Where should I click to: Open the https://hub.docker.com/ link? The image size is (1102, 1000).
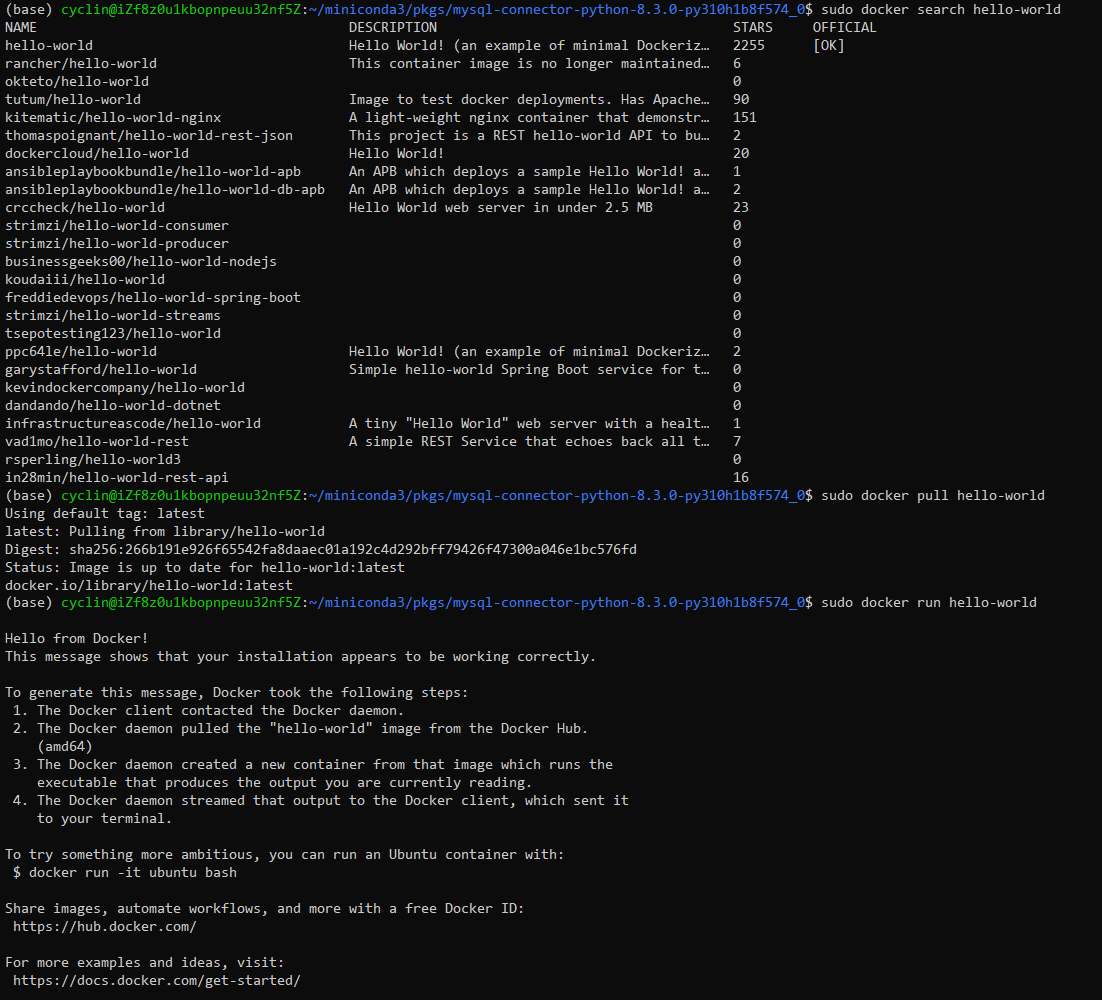105,927
